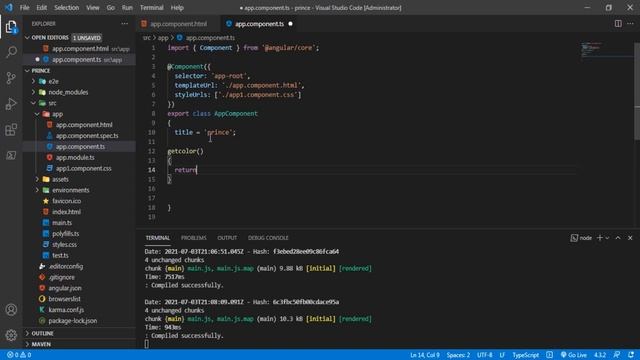Click the node terminal shell icon
Screen dimensions: 640x360
tap(574, 238)
